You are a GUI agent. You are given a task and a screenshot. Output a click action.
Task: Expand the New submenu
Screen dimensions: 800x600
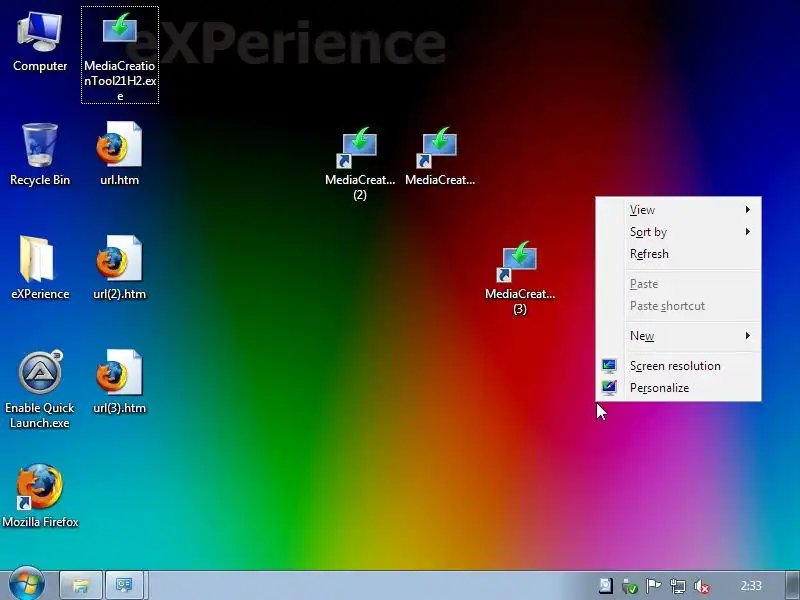[x=679, y=336]
